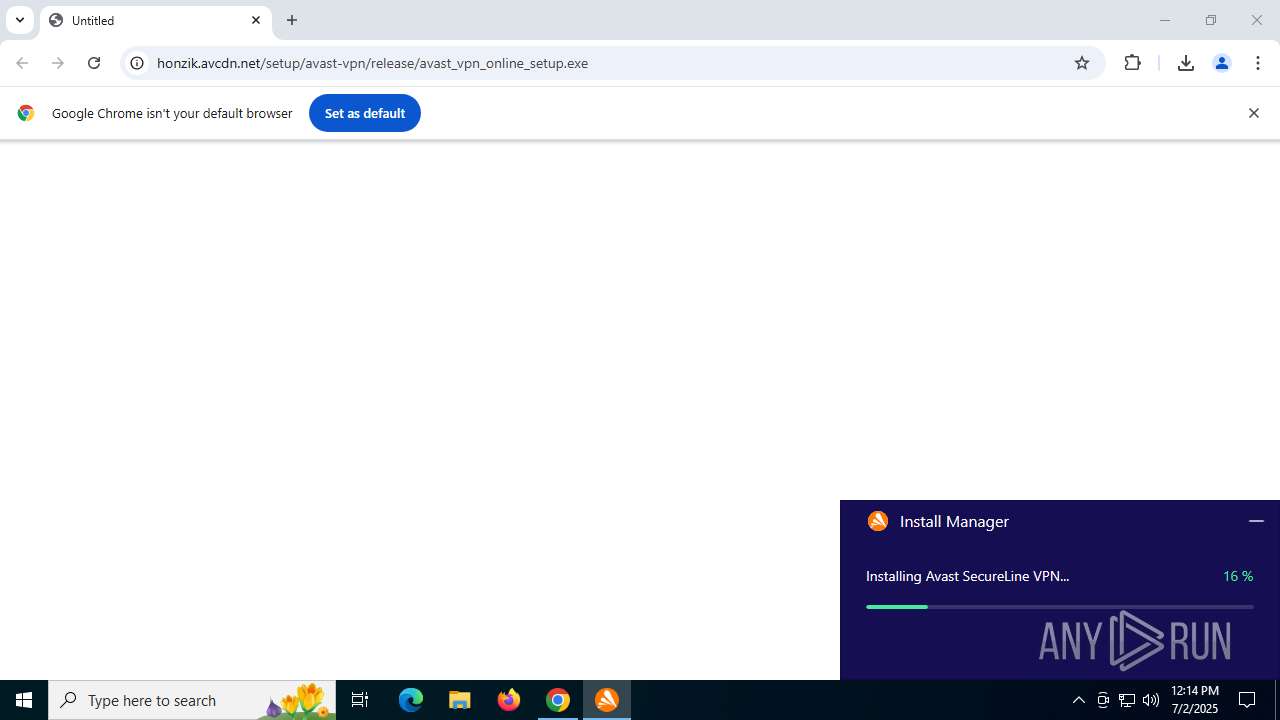The image size is (1280, 720).
Task: Click Set as default button
Action: 365,113
